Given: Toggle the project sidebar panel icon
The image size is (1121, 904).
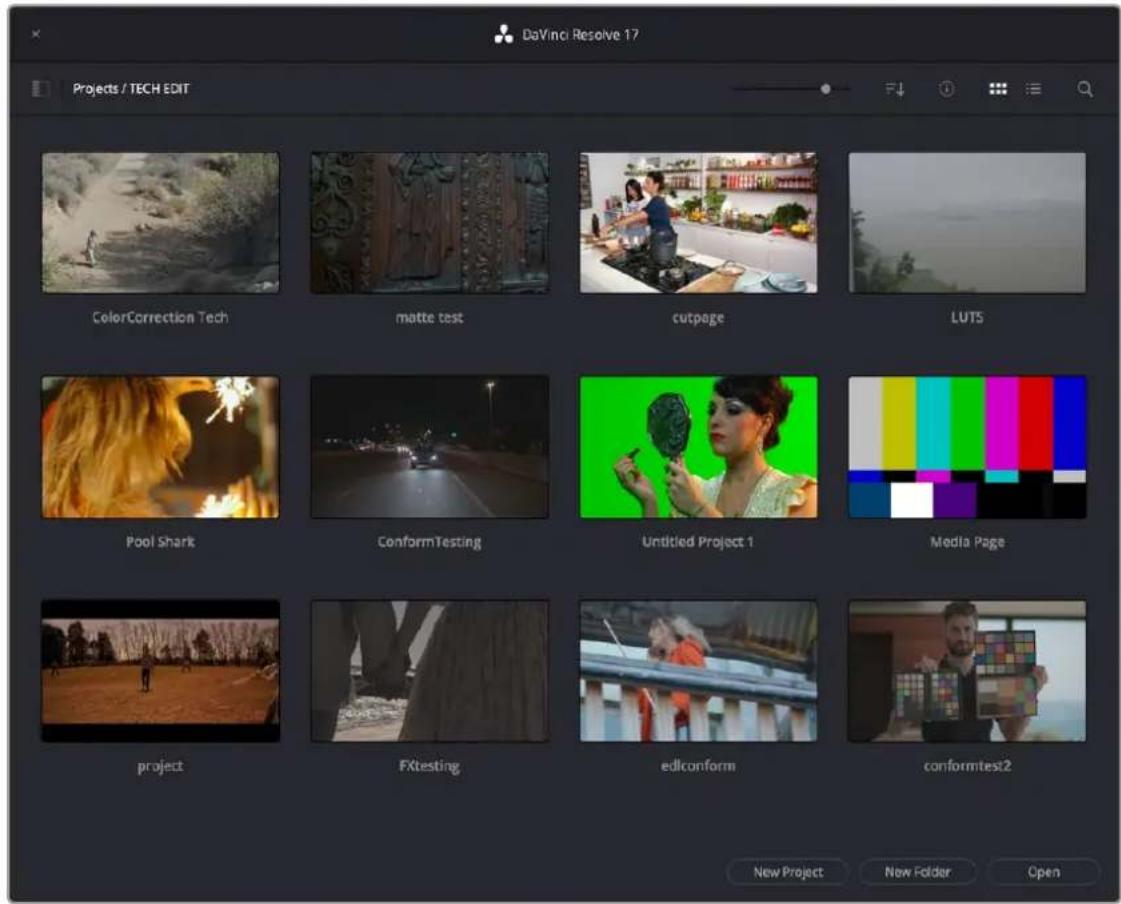Looking at the screenshot, I should tap(41, 89).
